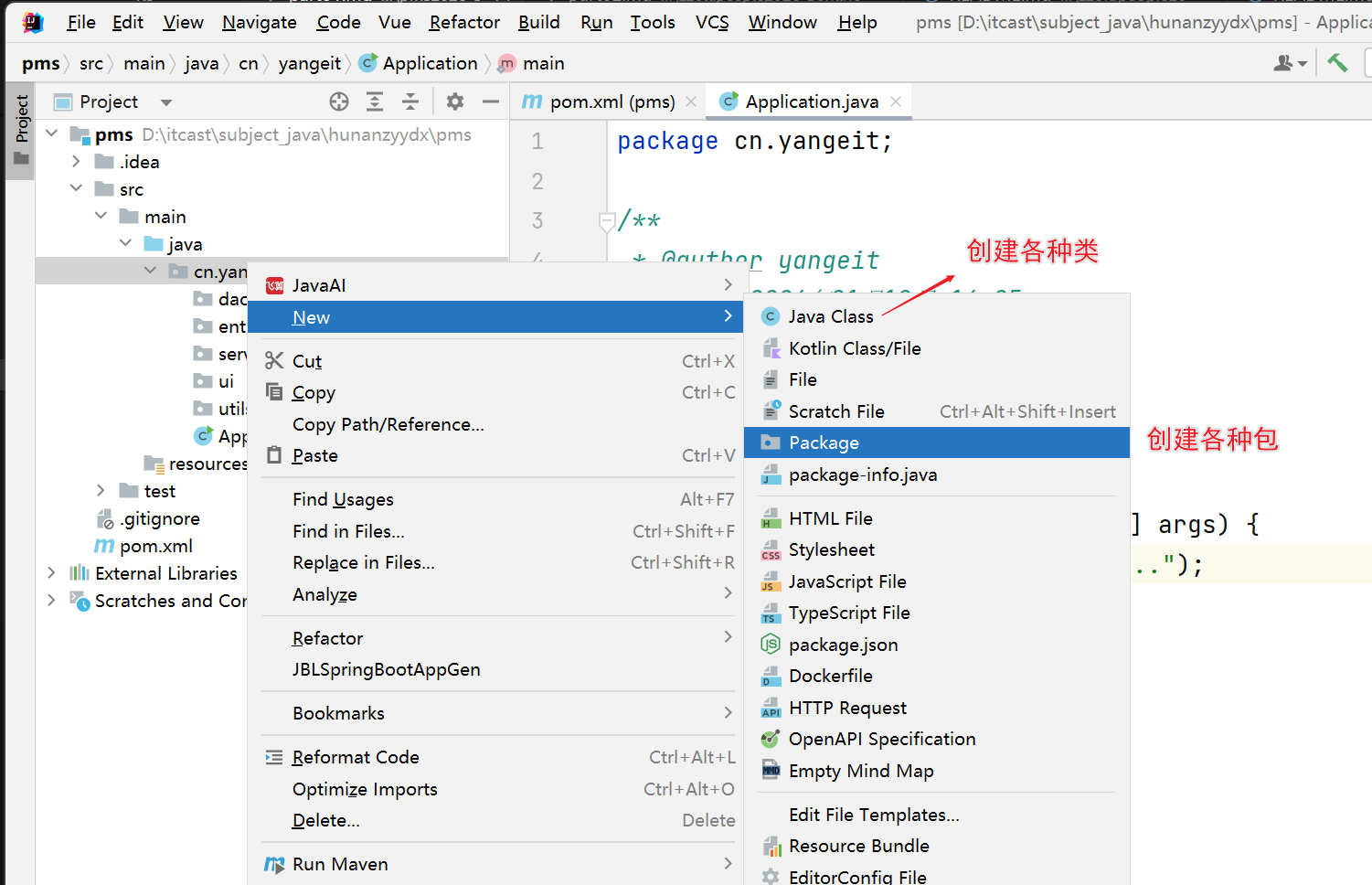Expand the .idea folder node
This screenshot has height=885, width=1372.
77,162
